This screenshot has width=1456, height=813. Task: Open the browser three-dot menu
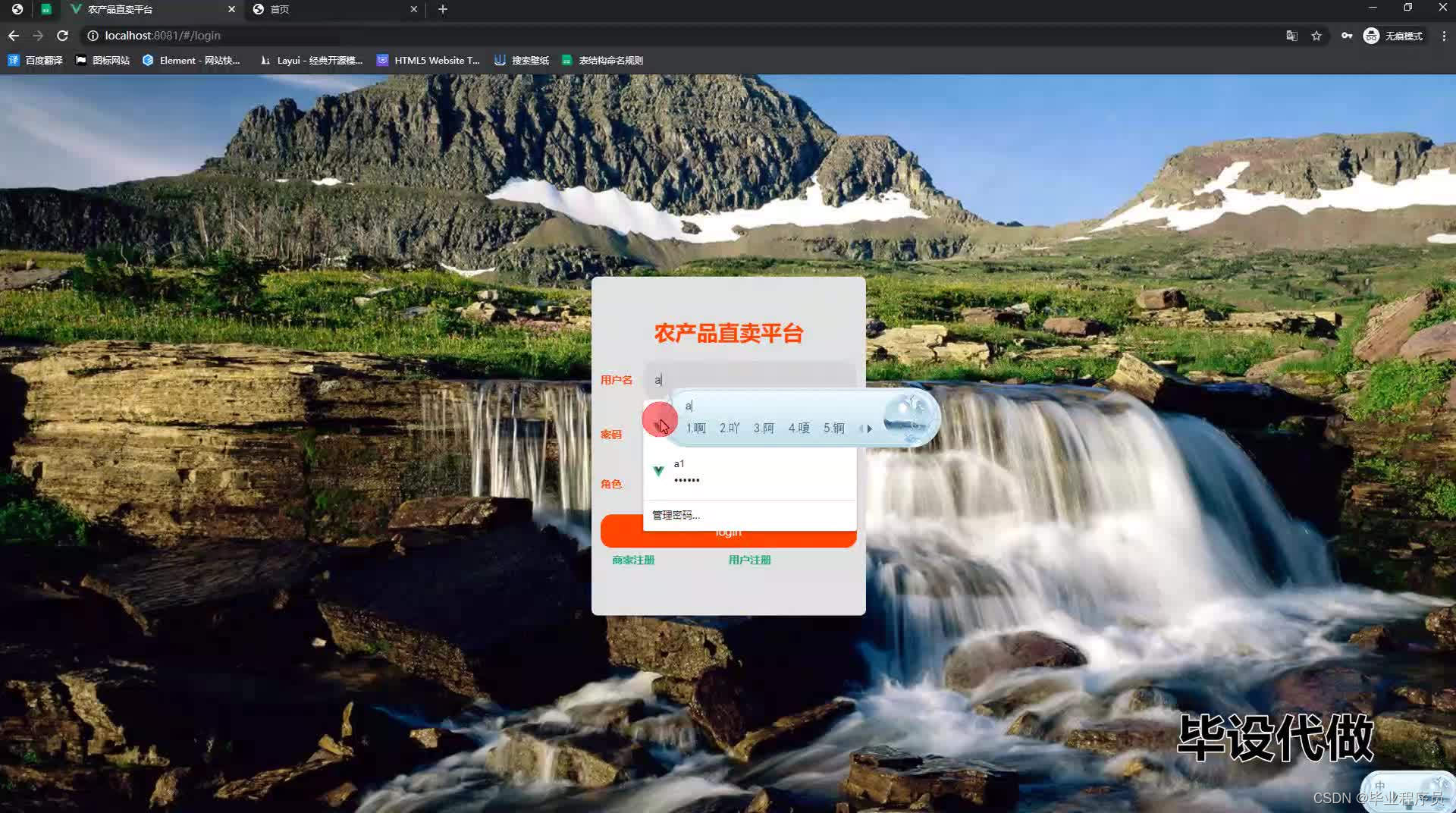pos(1444,36)
